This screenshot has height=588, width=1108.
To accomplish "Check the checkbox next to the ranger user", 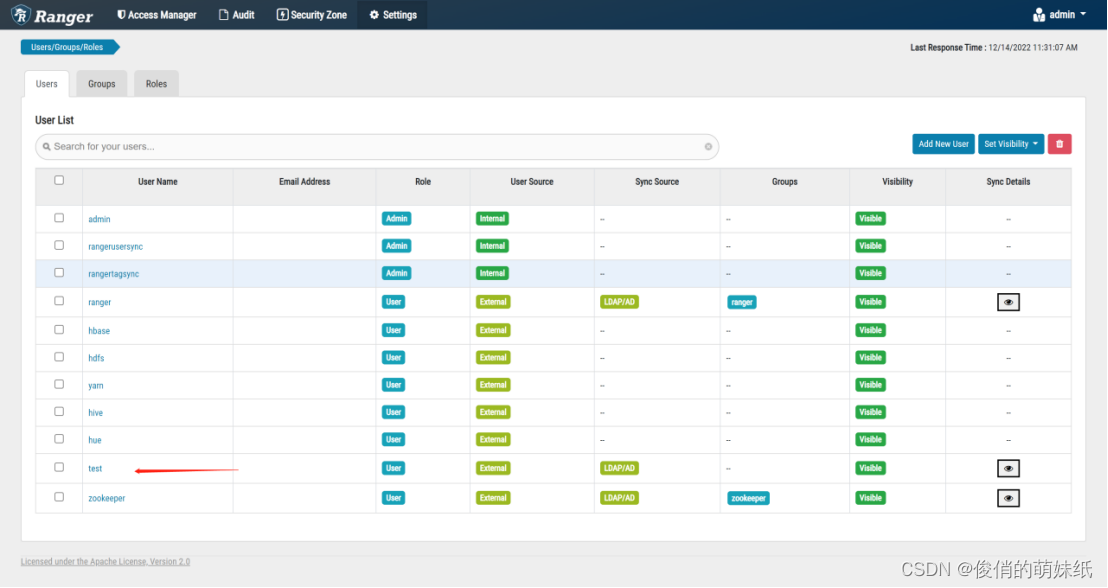I will point(58,300).
